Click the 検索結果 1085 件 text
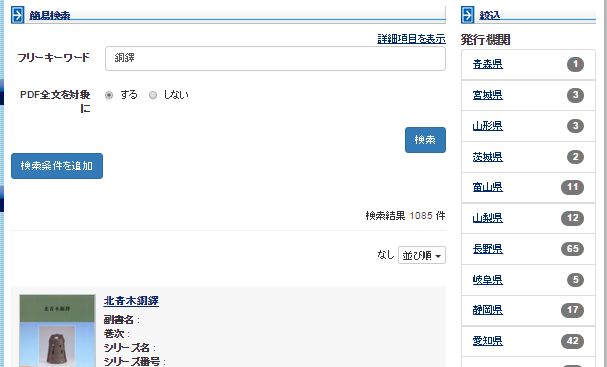This screenshot has width=607, height=367. pyautogui.click(x=405, y=216)
